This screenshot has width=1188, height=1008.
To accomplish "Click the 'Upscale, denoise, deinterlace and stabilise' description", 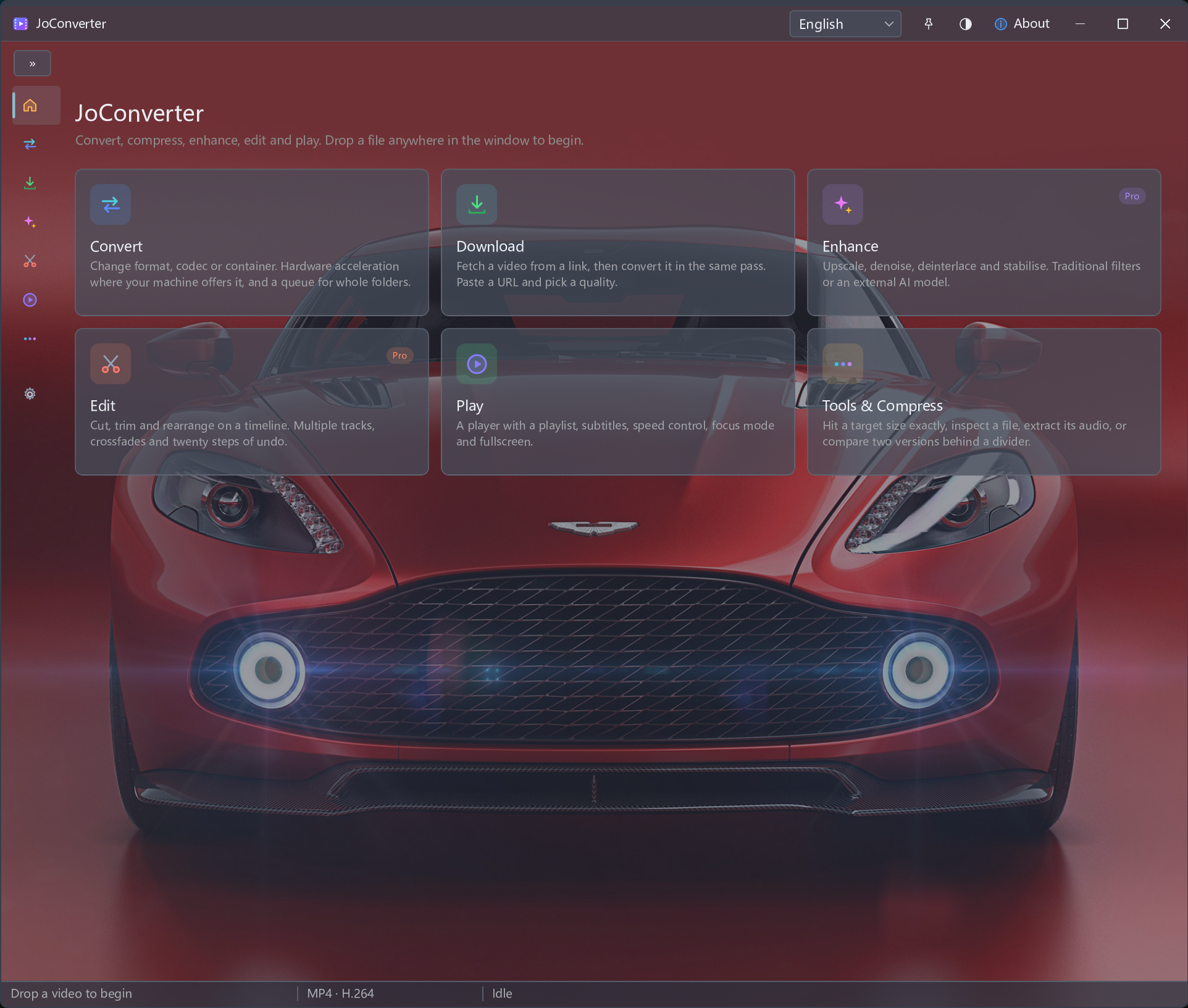I will [x=981, y=274].
